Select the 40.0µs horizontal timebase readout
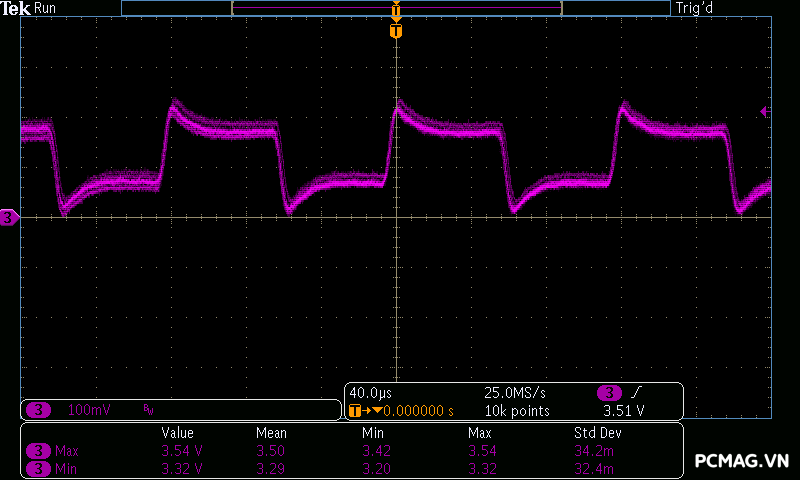 tap(371, 392)
